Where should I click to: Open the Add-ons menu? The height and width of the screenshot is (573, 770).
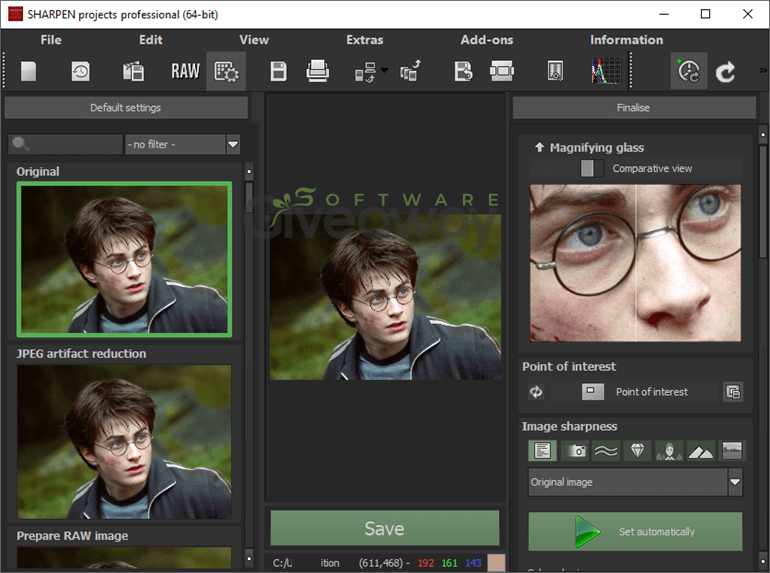point(487,40)
